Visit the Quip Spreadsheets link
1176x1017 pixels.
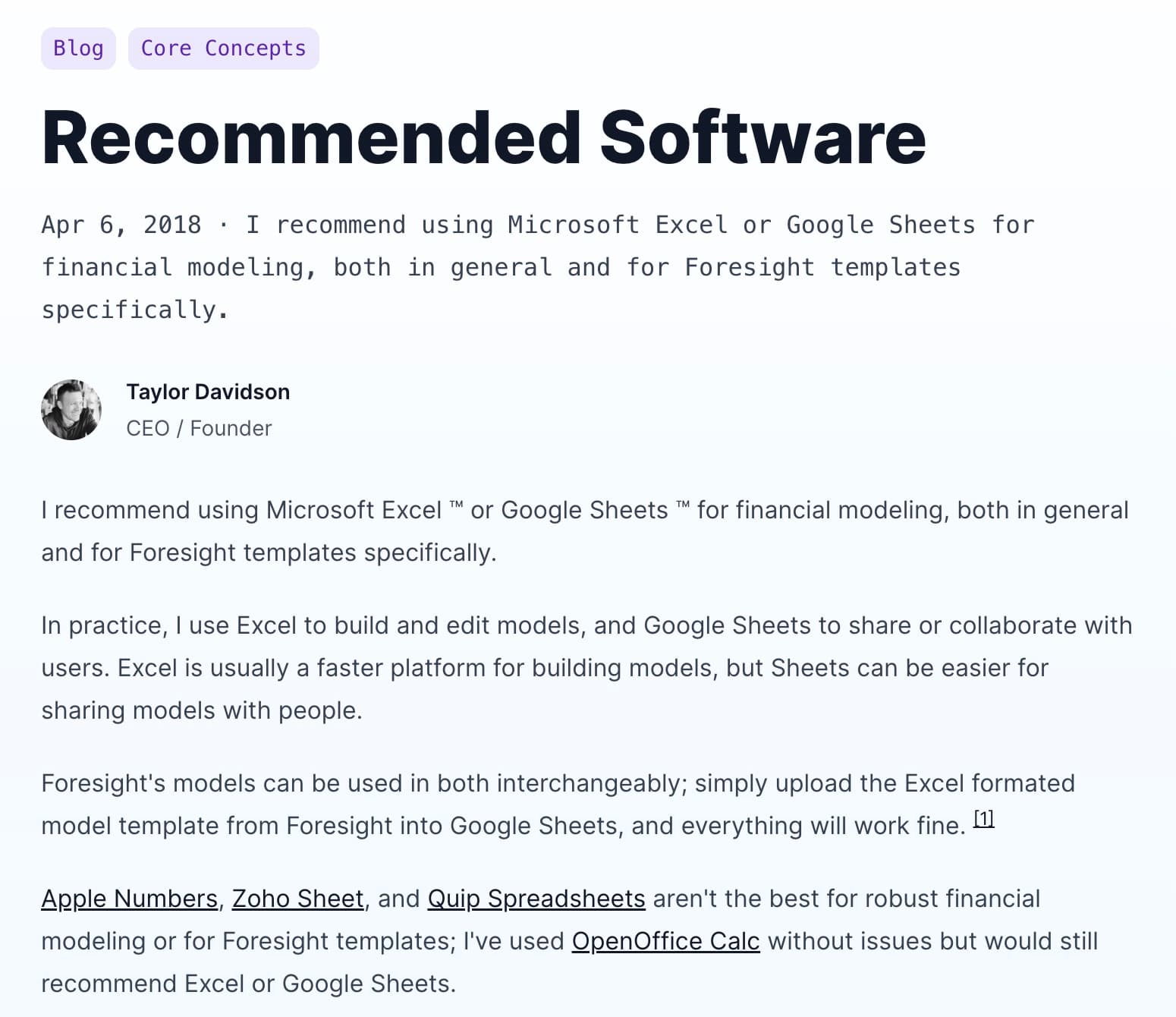tap(536, 899)
